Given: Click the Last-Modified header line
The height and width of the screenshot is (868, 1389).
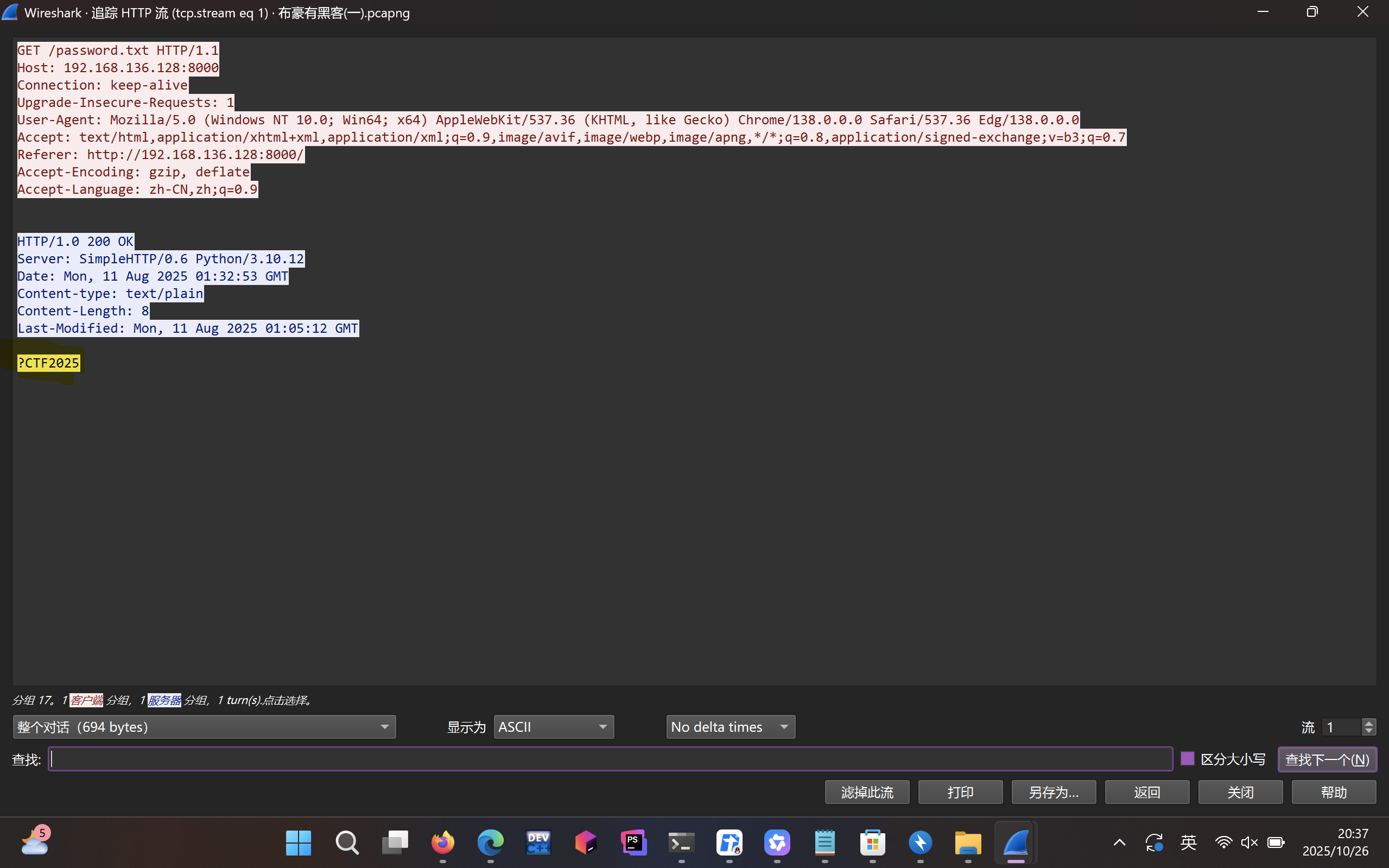Looking at the screenshot, I should [x=188, y=328].
